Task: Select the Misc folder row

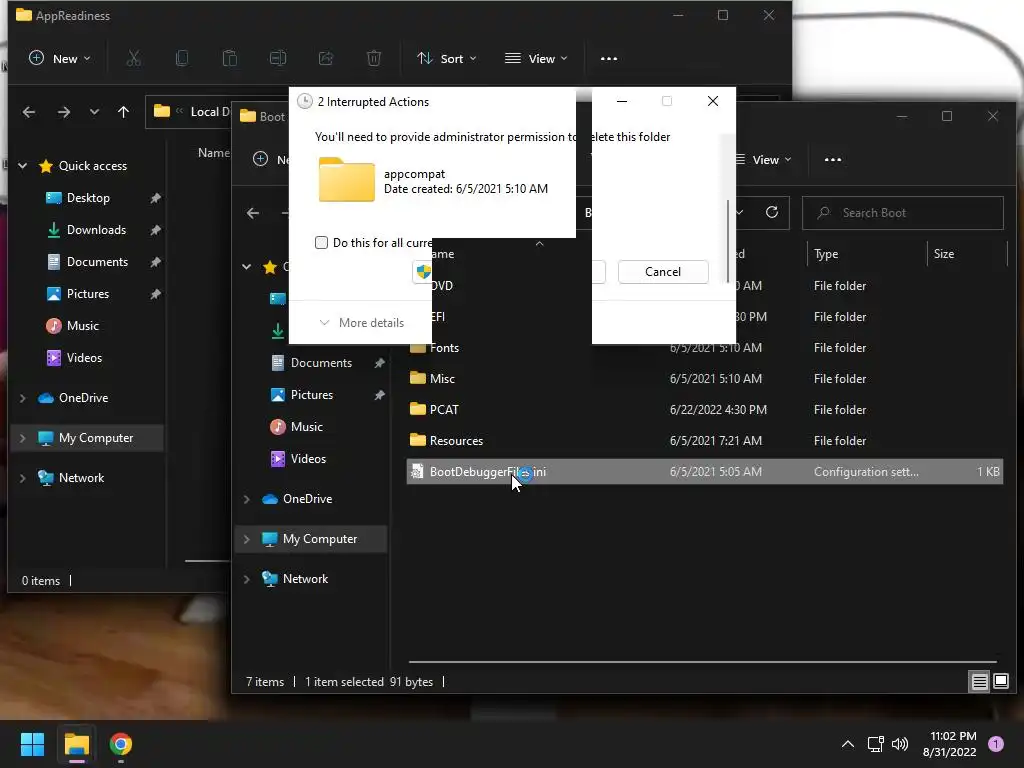Action: pos(705,379)
